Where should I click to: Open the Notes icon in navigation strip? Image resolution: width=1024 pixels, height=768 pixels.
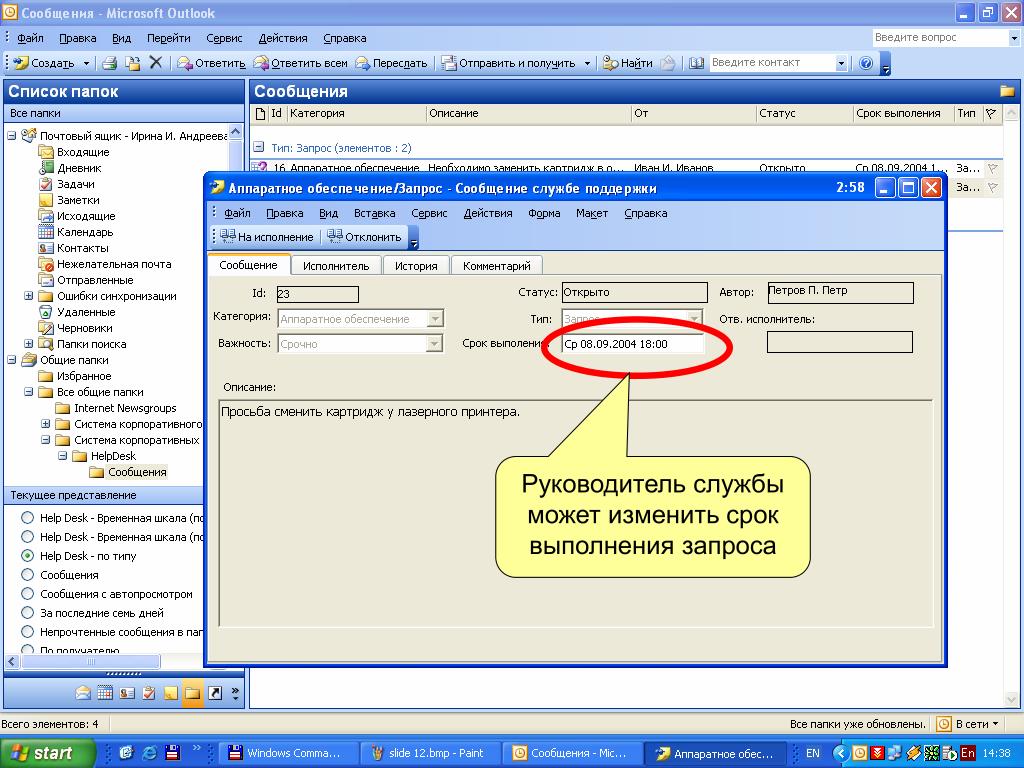[170, 693]
